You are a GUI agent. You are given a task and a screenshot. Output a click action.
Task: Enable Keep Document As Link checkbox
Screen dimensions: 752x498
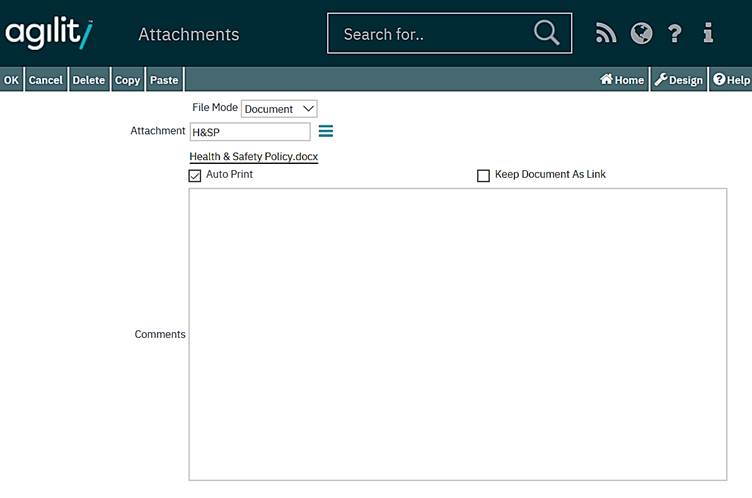484,176
